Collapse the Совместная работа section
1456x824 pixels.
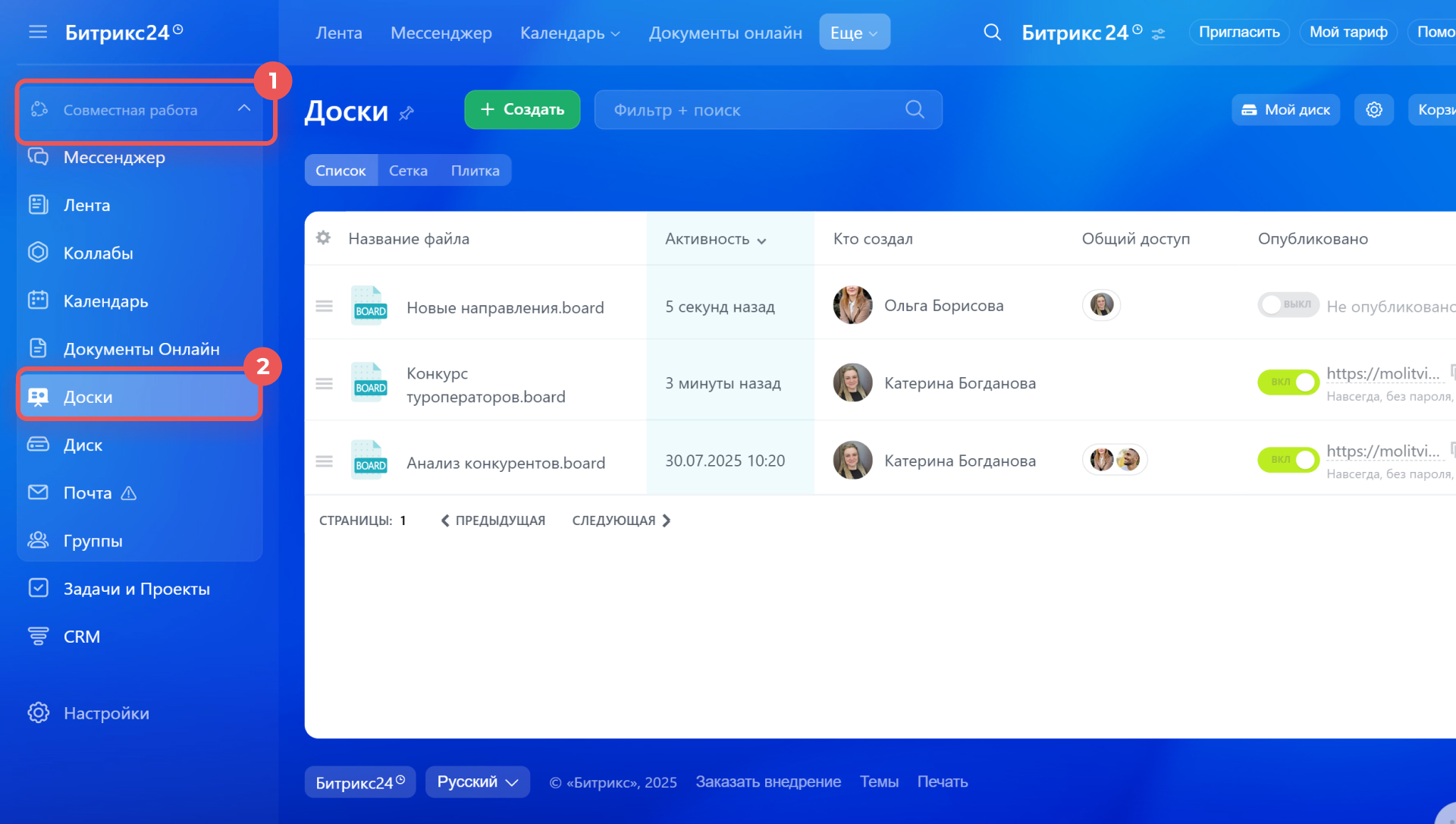pyautogui.click(x=244, y=109)
